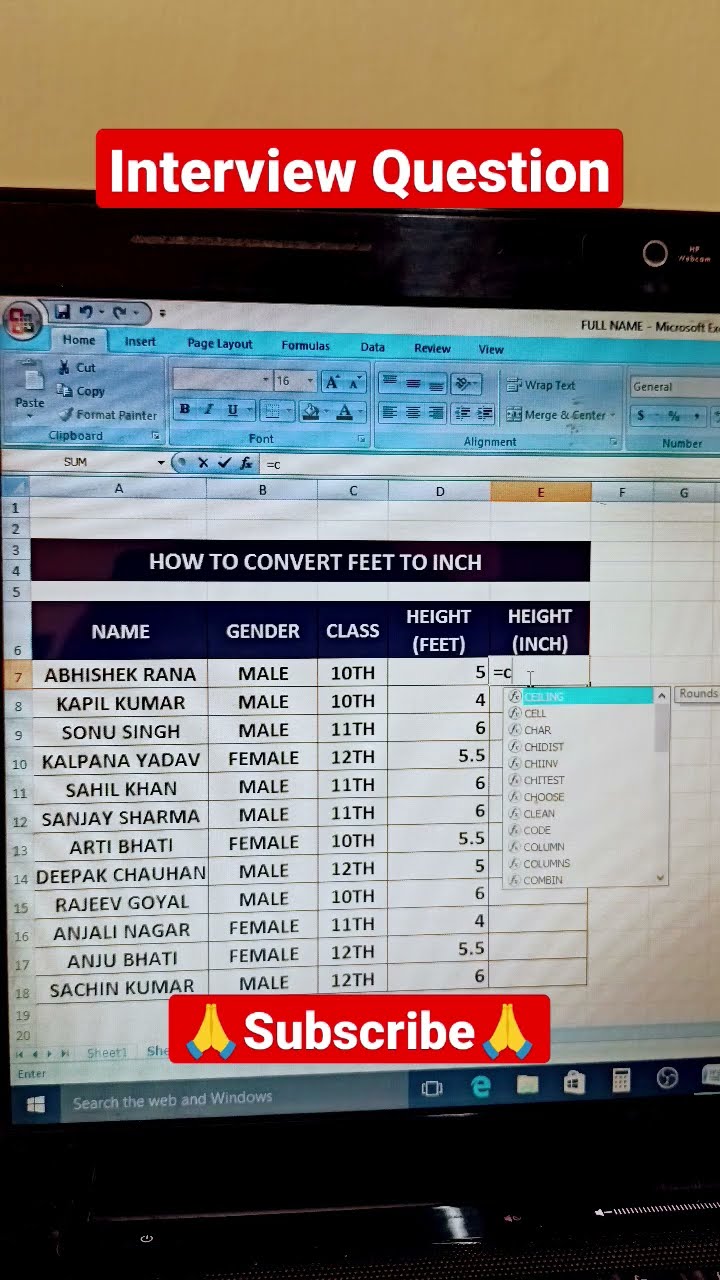720x1280 pixels.
Task: Confirm the formula entry with checkmark icon
Action: click(x=224, y=463)
